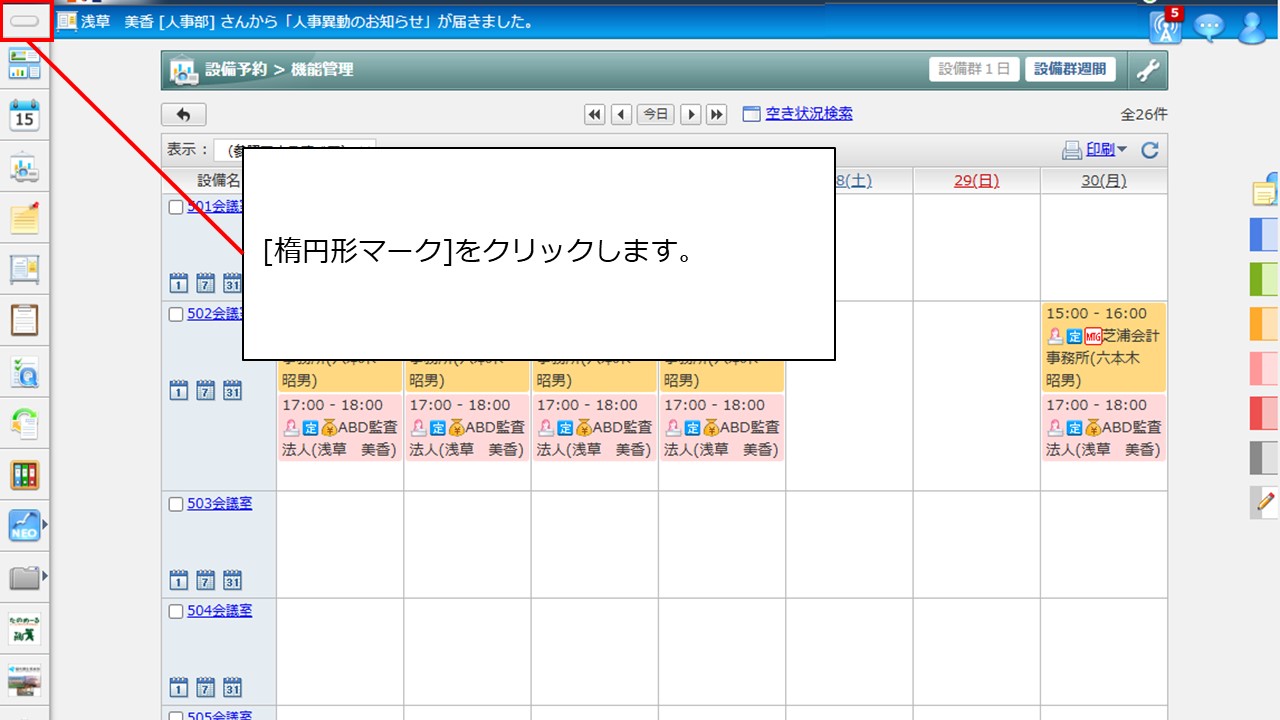Image resolution: width=1280 pixels, height=720 pixels.
Task: Expand the gray folder icon submenu
Action: (x=44, y=576)
